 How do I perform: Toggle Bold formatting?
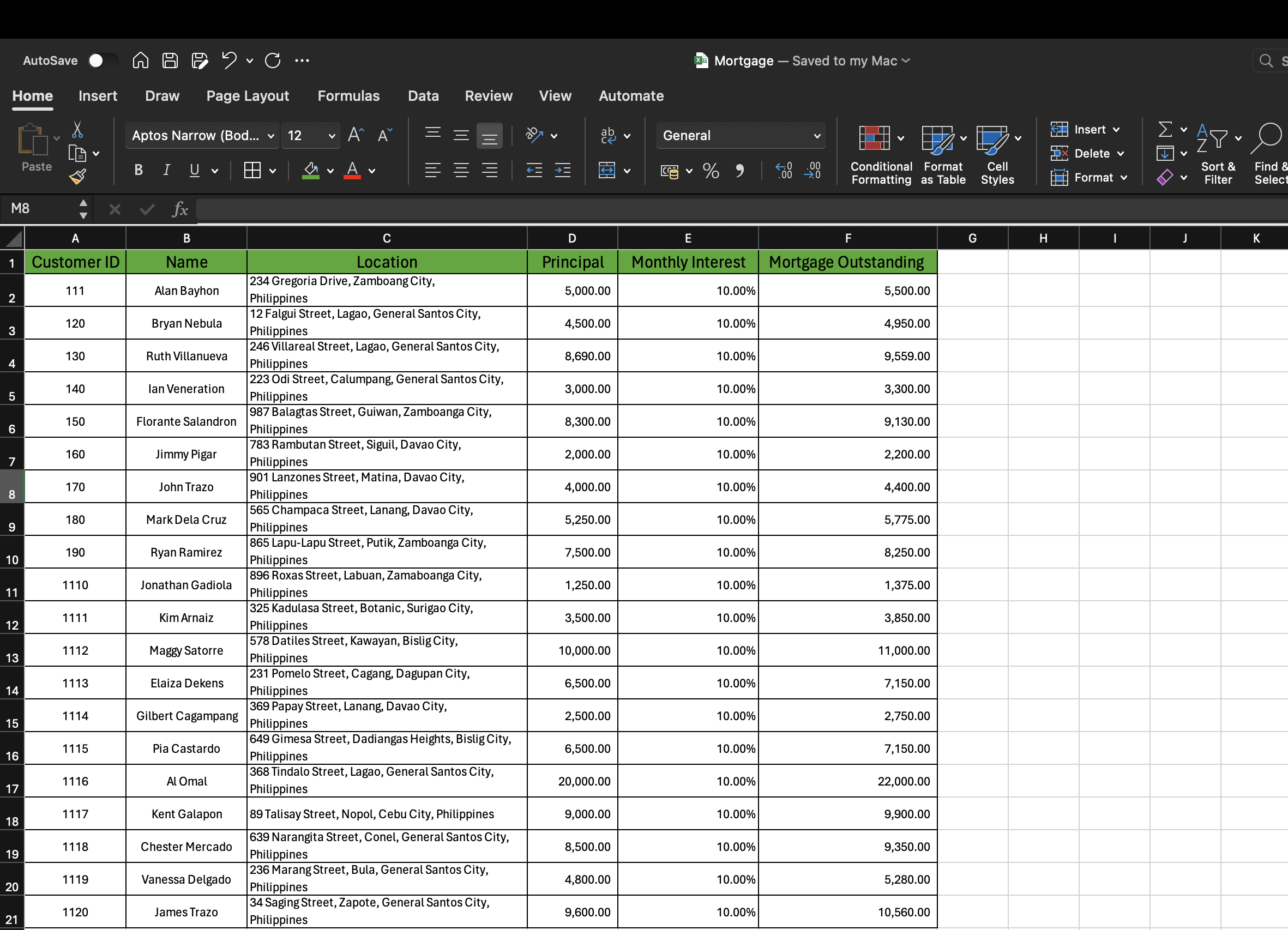[x=138, y=170]
